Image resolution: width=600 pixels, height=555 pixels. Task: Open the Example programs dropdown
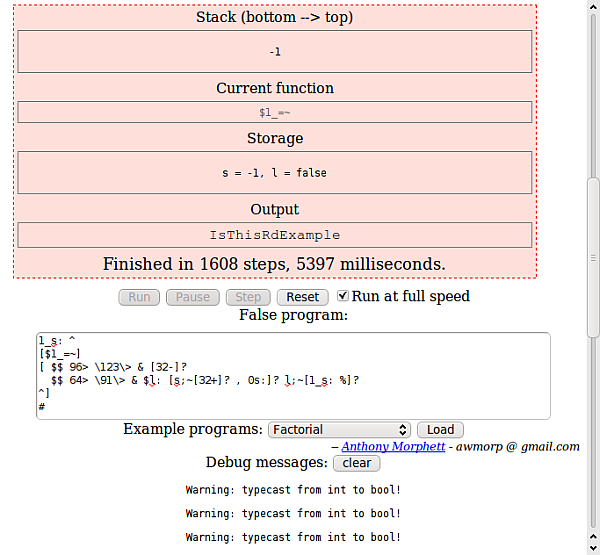tap(339, 430)
